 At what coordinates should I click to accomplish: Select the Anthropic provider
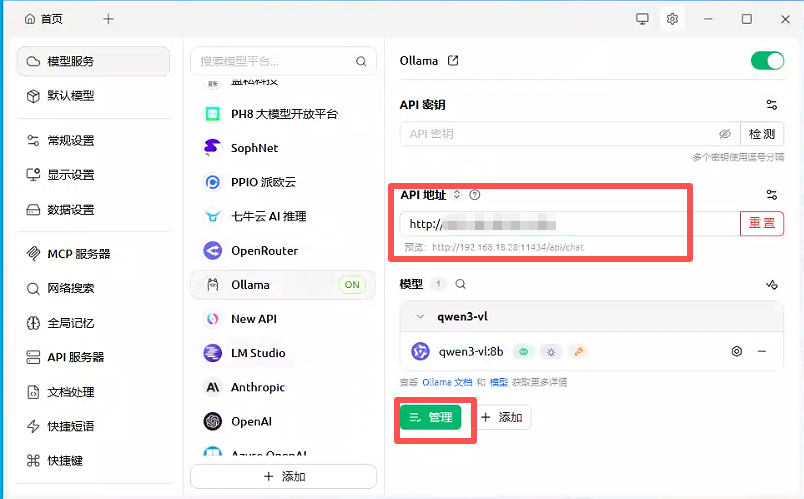283,387
